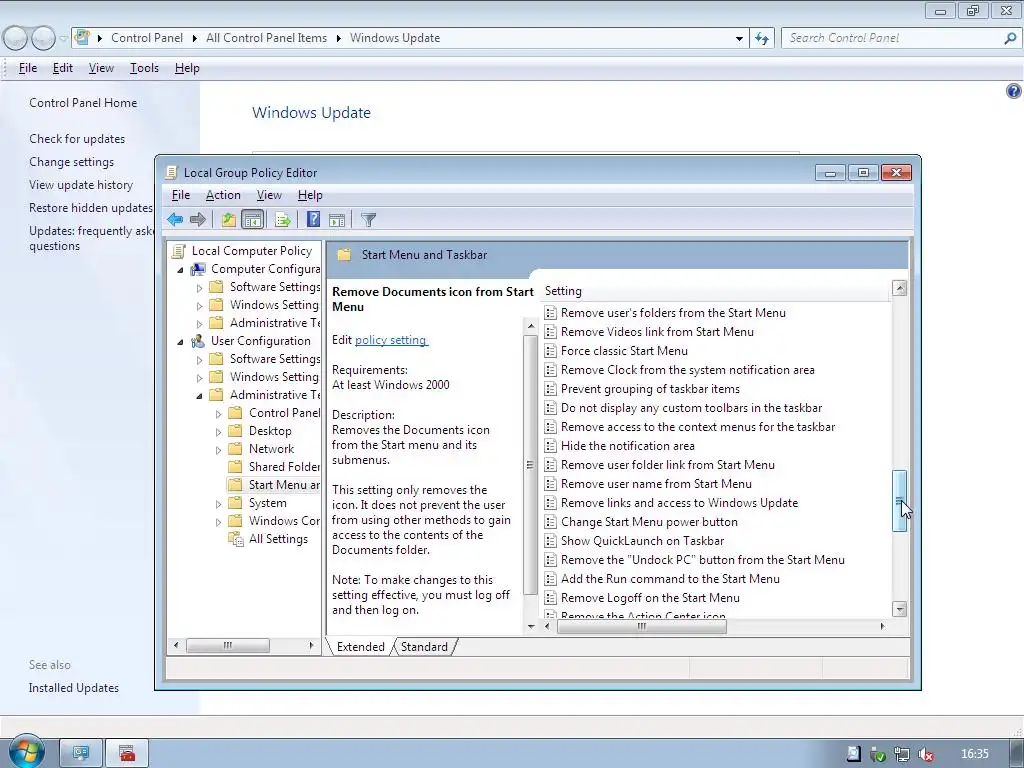Click the network tray icon

click(x=902, y=754)
